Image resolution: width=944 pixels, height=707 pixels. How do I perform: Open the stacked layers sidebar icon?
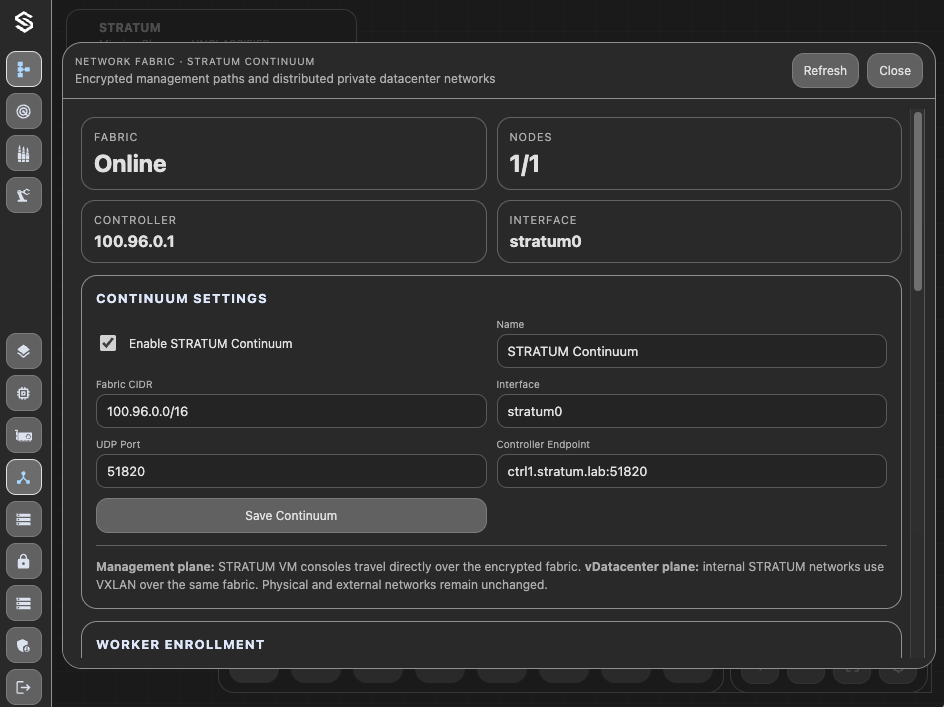pos(23,351)
